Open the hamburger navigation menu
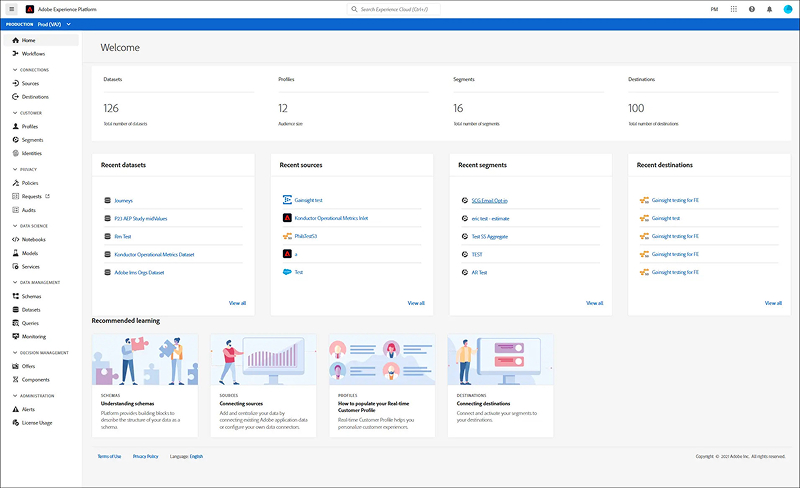The image size is (800, 488). point(11,9)
